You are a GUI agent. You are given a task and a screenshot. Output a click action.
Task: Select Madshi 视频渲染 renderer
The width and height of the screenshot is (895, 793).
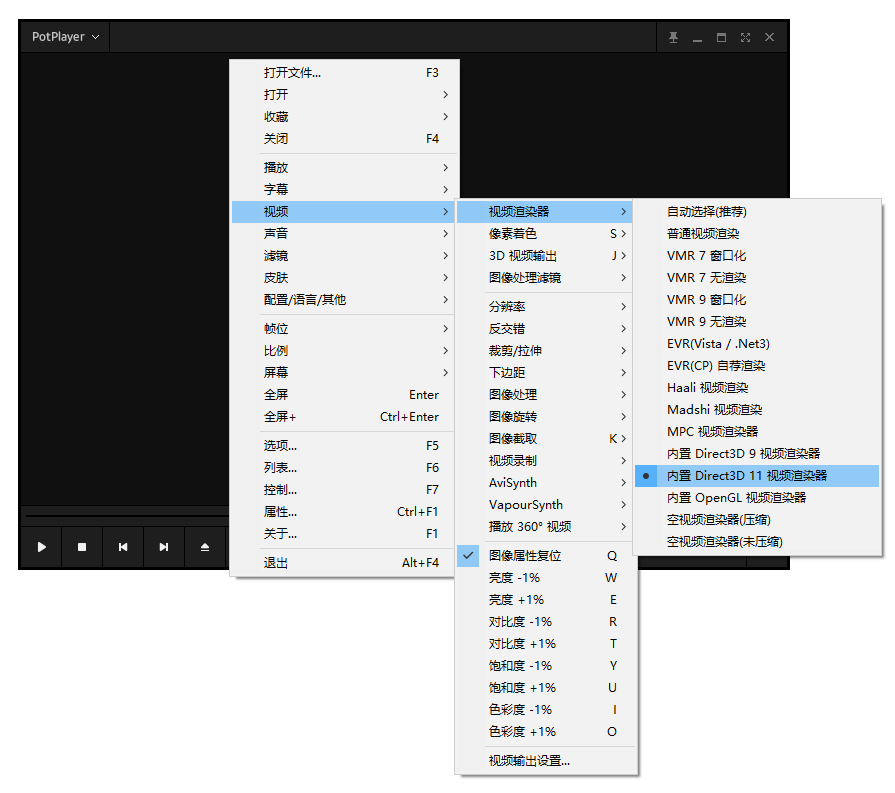757,409
